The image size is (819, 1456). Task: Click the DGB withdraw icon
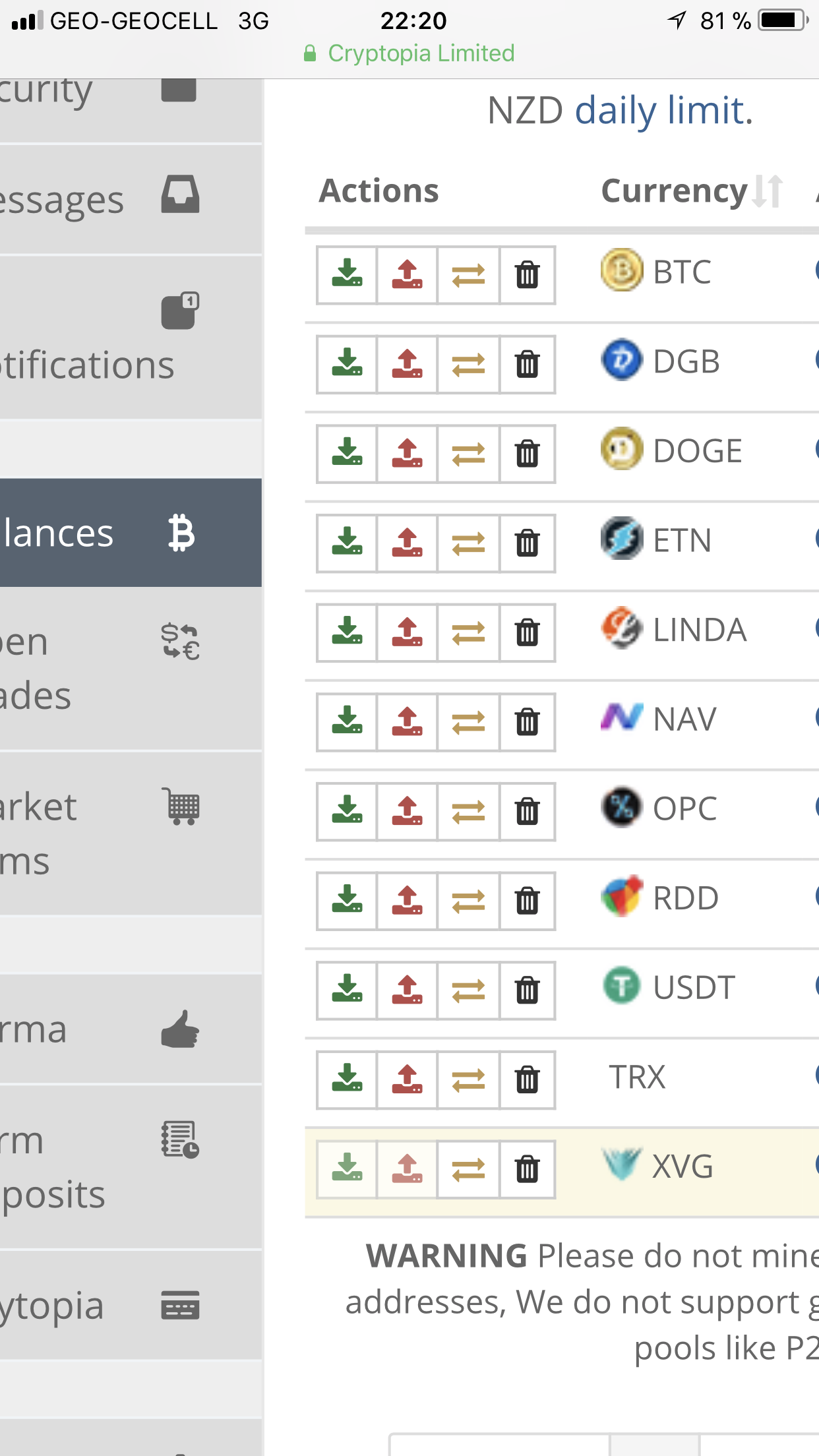[407, 364]
